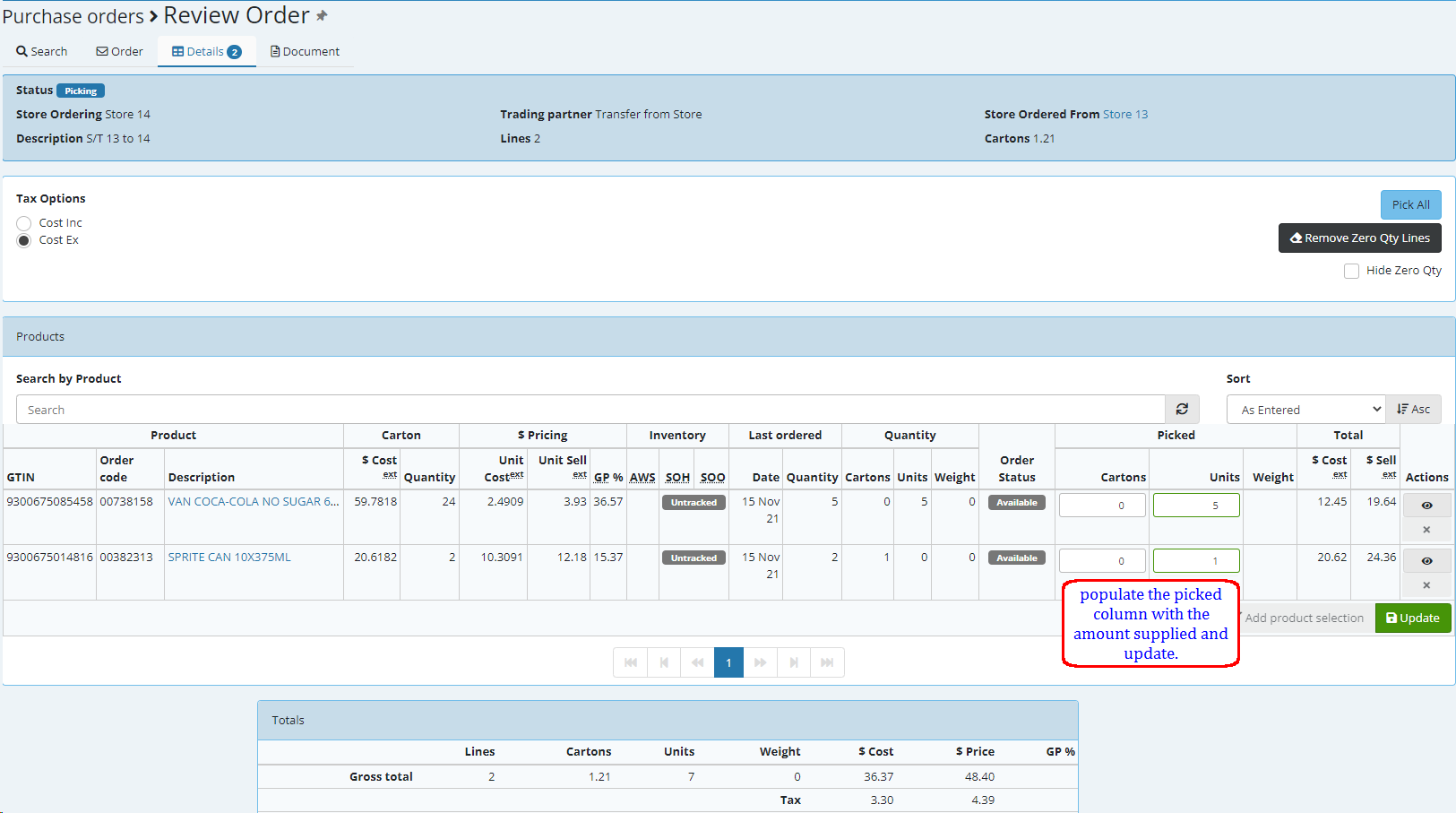Screen dimensions: 1456x813
Task: Click the Products panel header
Action: click(728, 337)
